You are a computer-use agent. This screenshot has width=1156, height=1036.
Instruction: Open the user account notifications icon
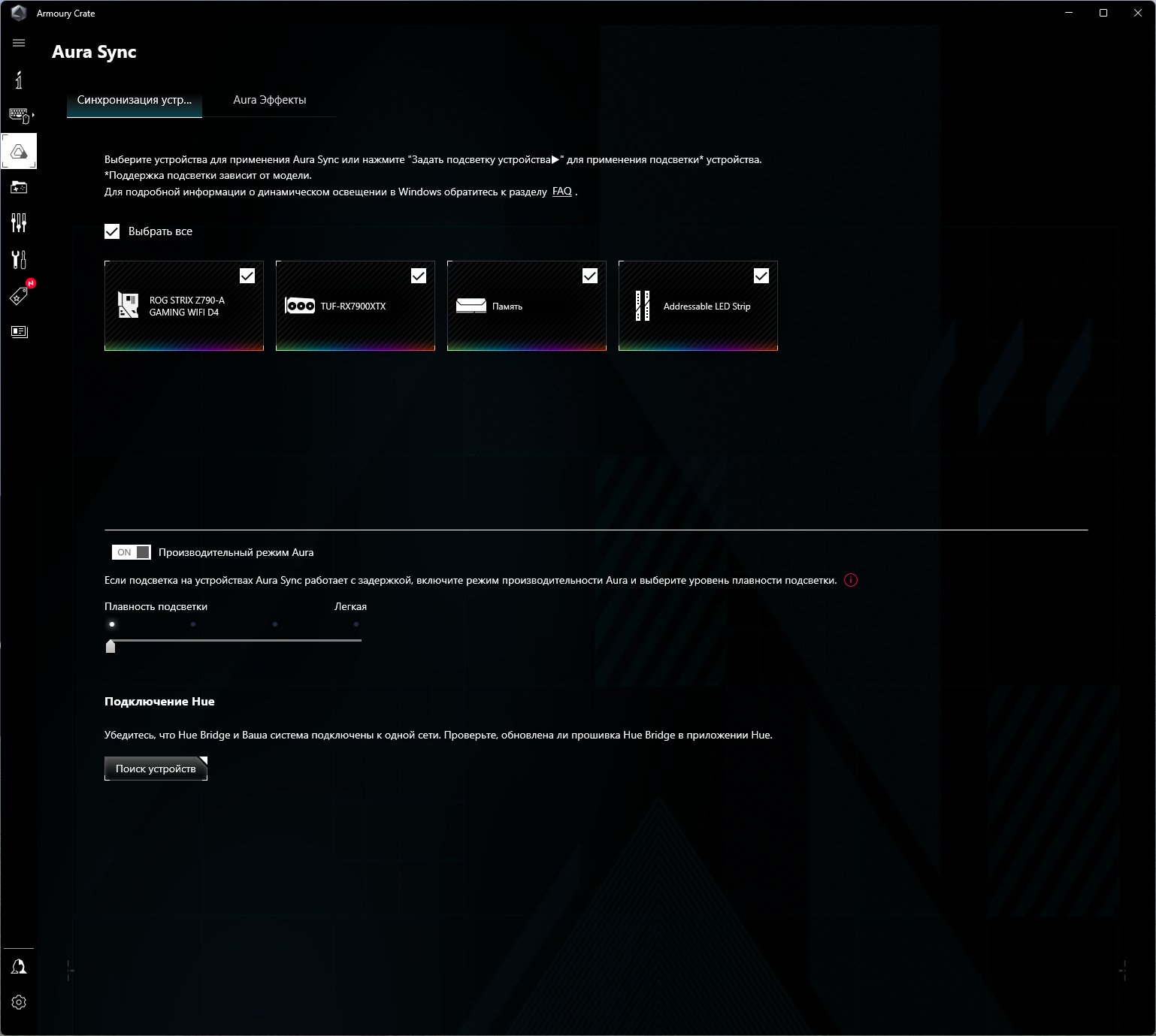[x=19, y=966]
